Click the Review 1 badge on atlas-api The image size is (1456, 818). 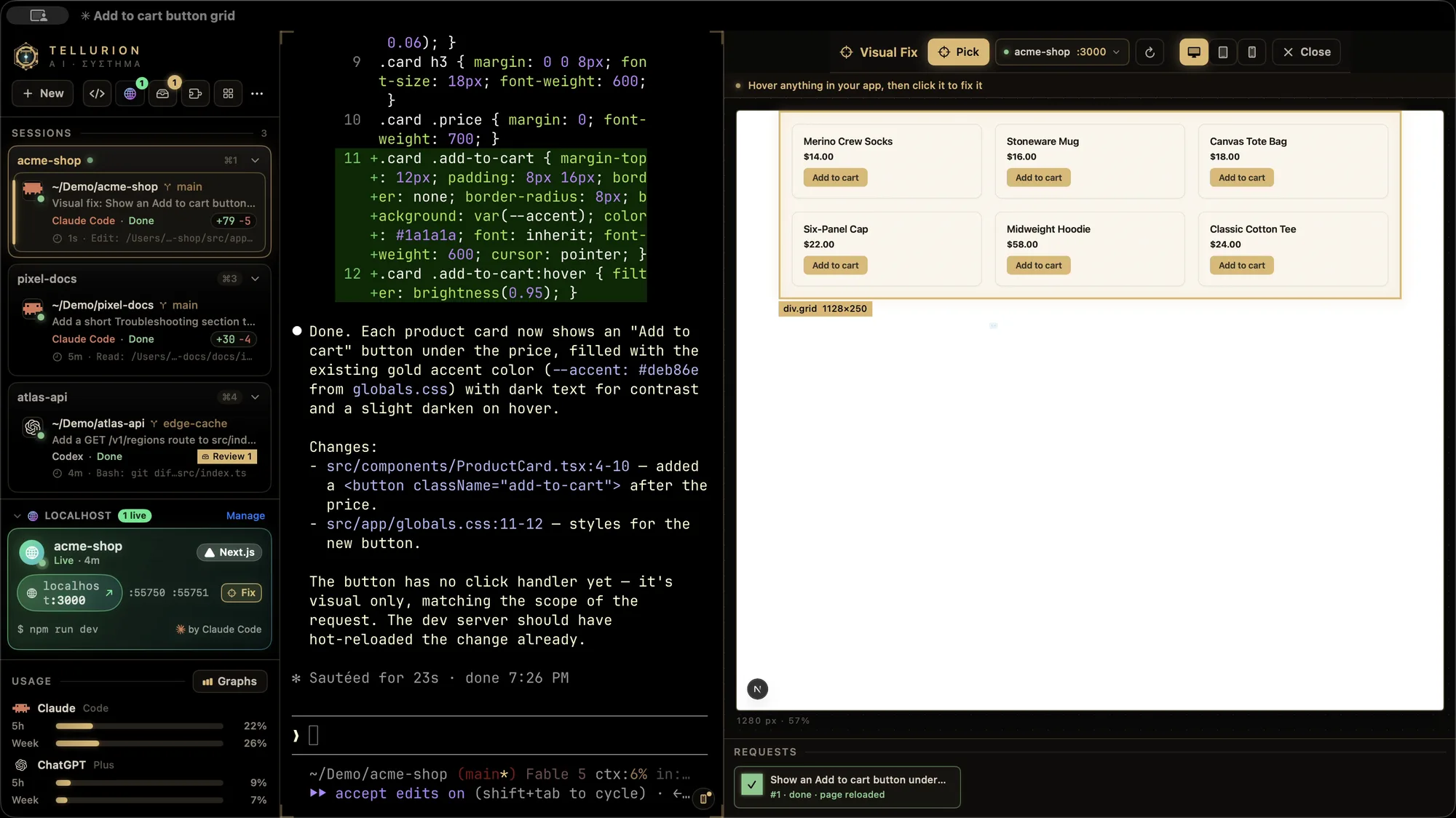227,456
